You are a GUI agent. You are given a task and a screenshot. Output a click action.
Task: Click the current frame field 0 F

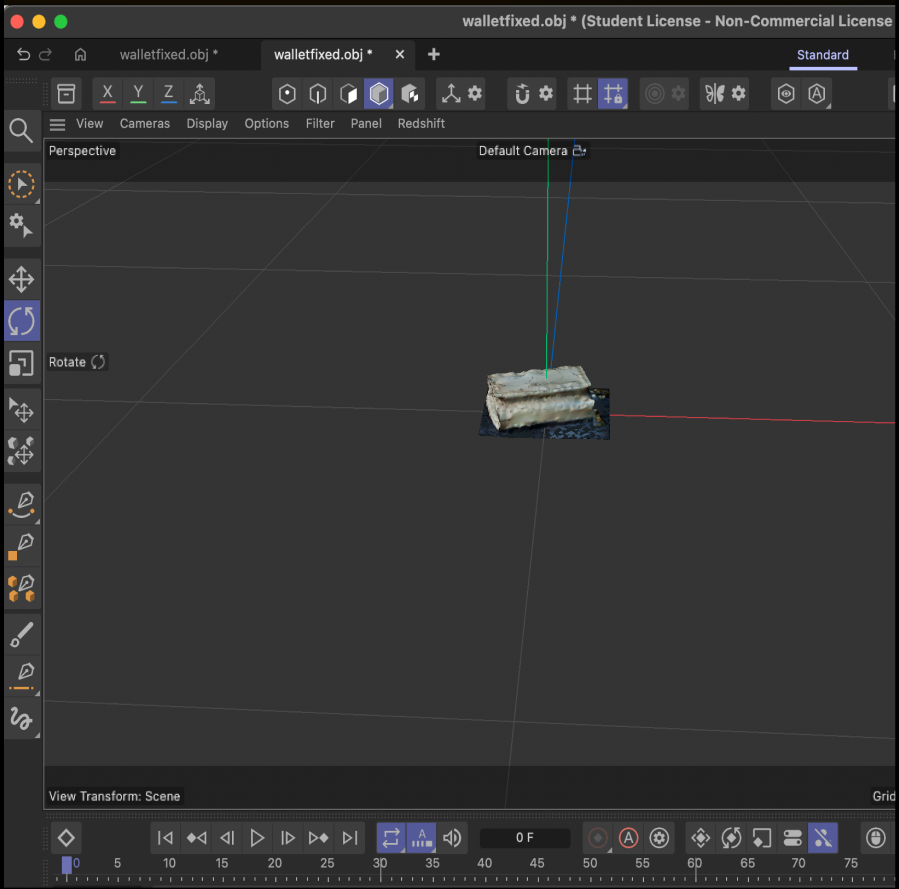(x=525, y=838)
